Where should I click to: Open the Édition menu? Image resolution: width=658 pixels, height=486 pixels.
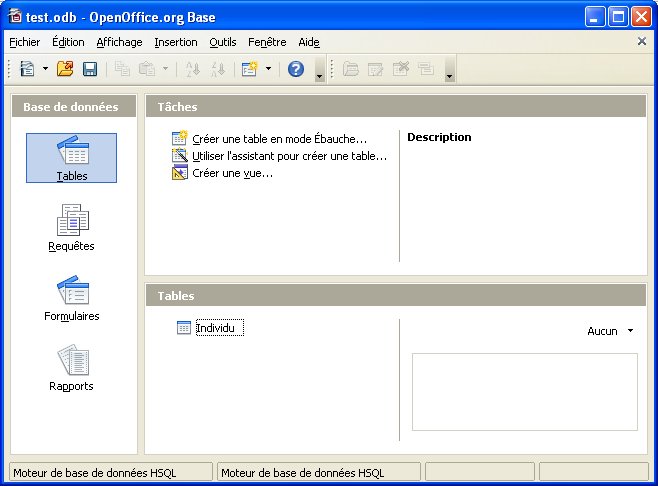click(68, 42)
